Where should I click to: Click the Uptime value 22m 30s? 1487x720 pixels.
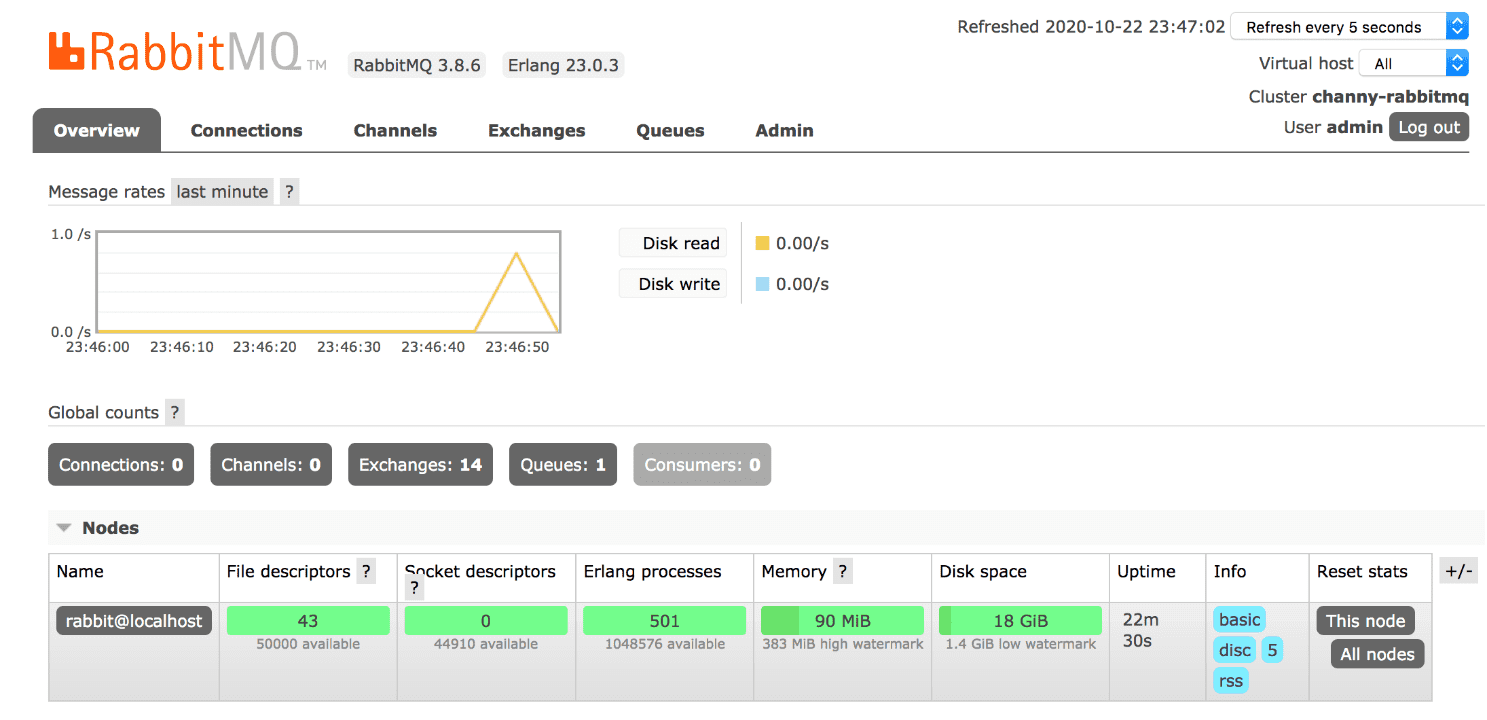point(1140,630)
